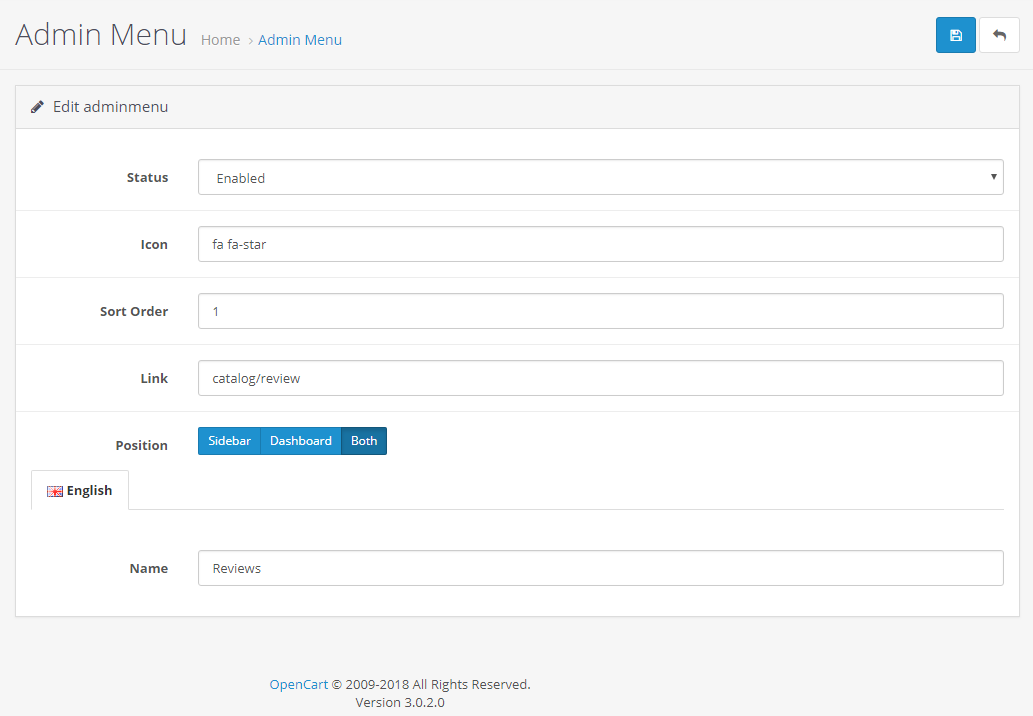Click the Link field containing catalog/review

point(600,378)
